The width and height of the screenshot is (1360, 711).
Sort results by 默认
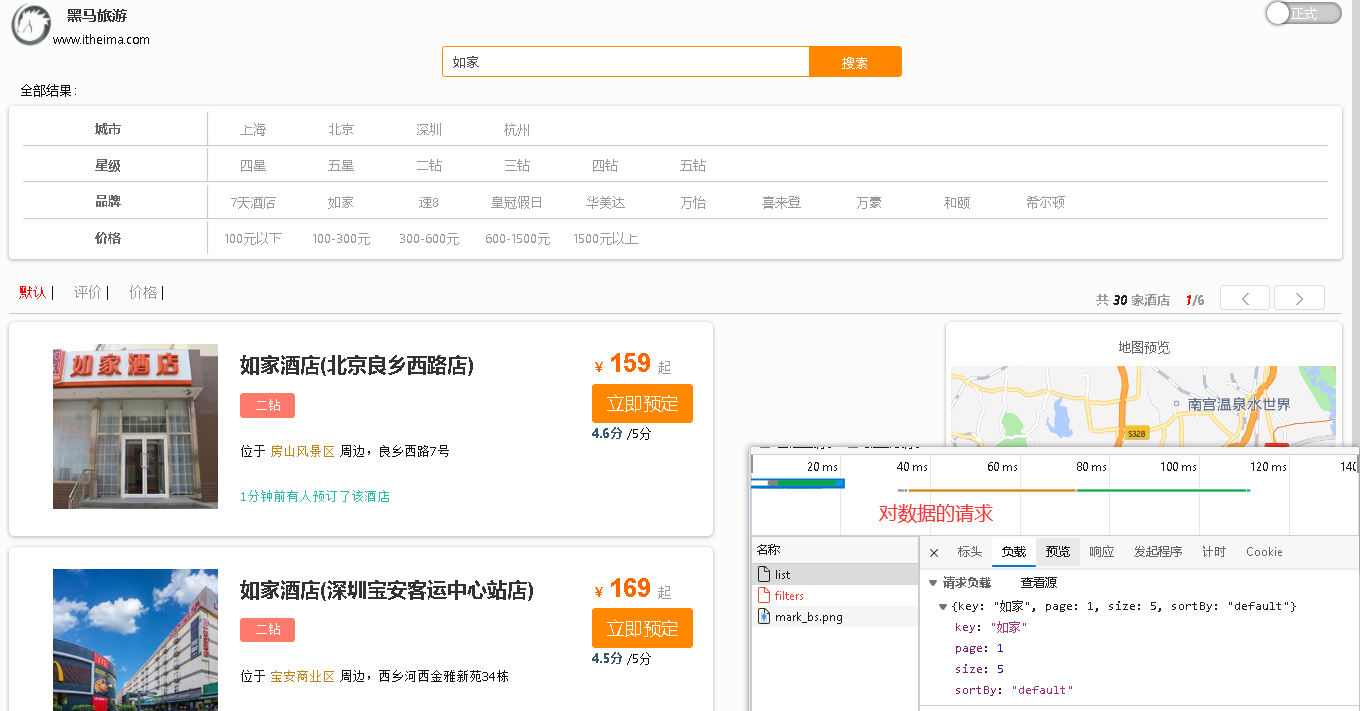[x=33, y=292]
